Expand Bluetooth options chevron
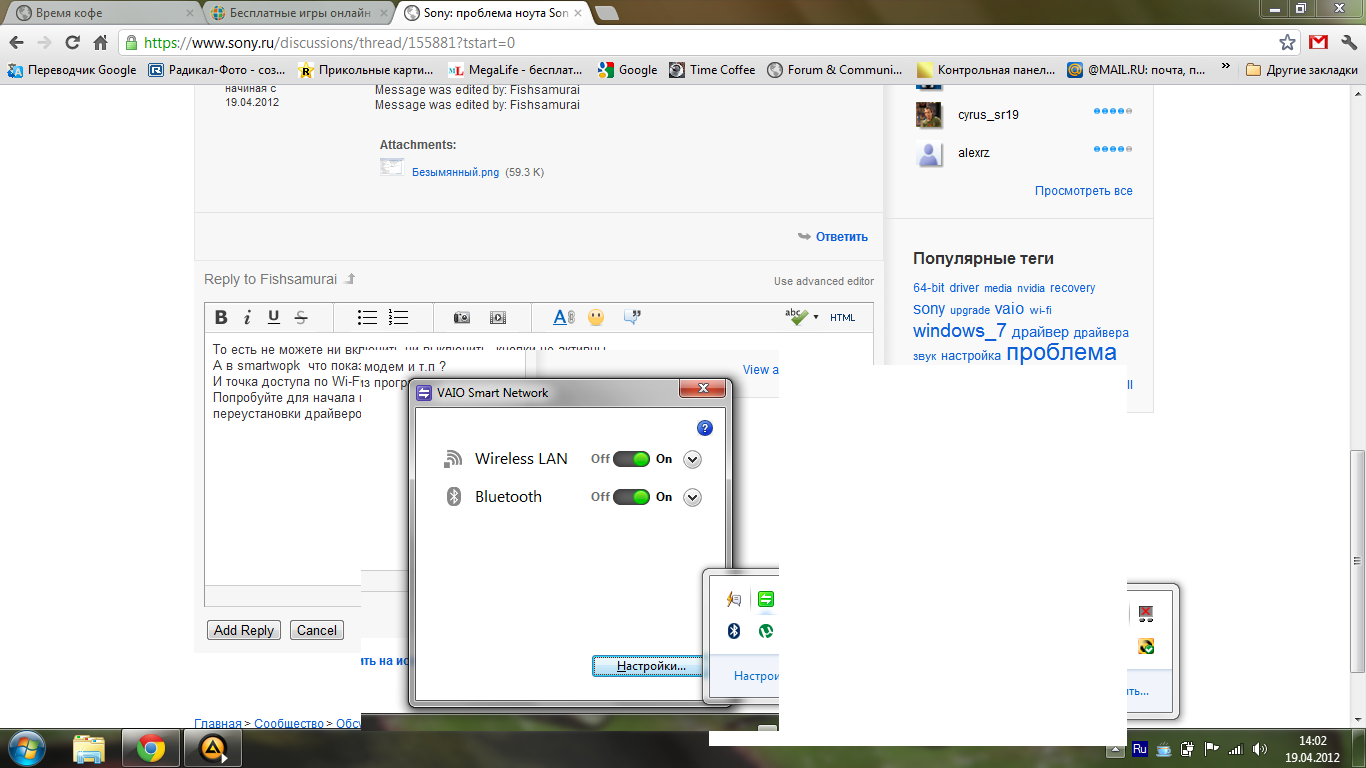The image size is (1366, 768). [x=692, y=498]
